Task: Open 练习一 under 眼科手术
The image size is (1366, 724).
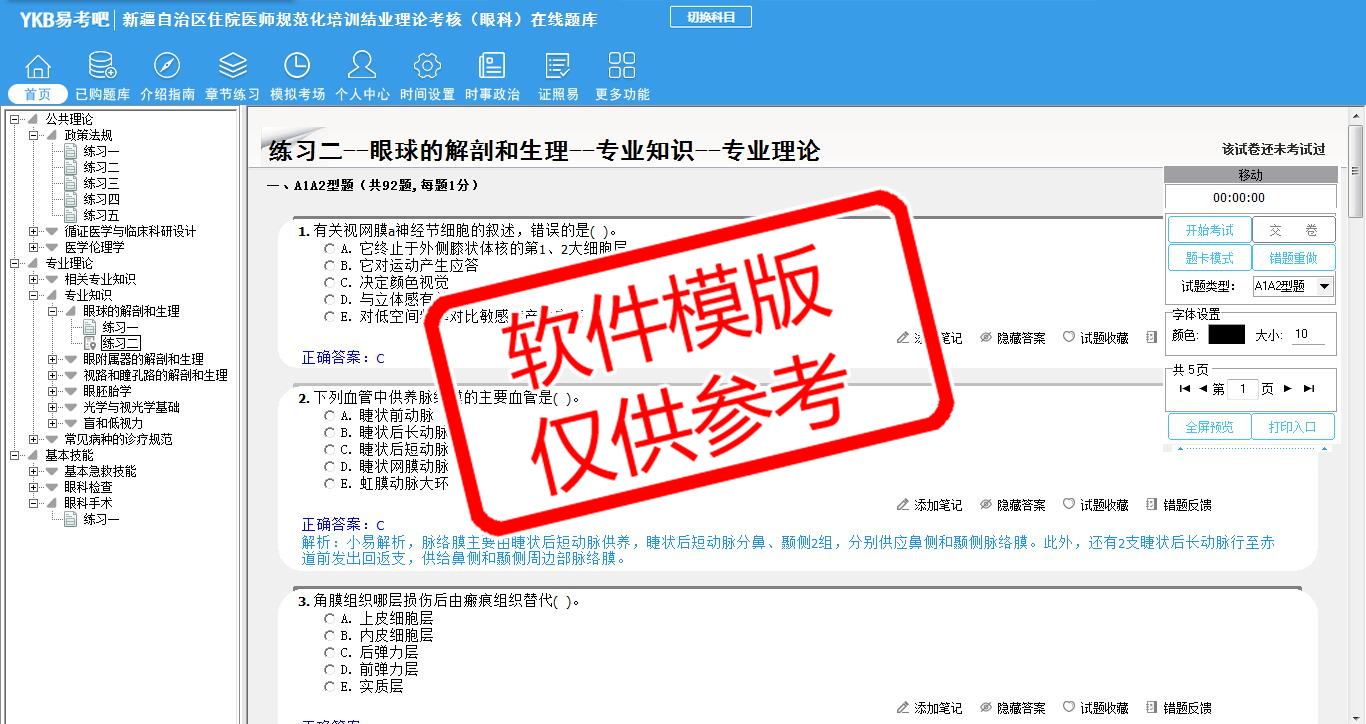Action: pos(101,519)
